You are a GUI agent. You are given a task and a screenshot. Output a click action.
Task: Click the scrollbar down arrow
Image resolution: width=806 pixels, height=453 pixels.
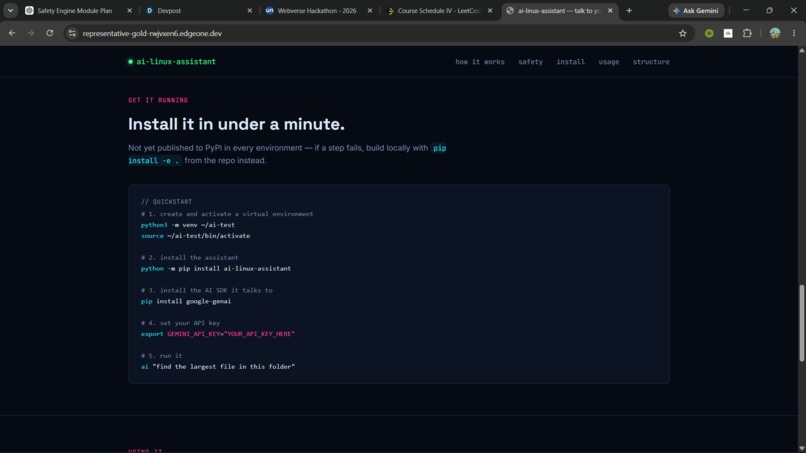(801, 449)
